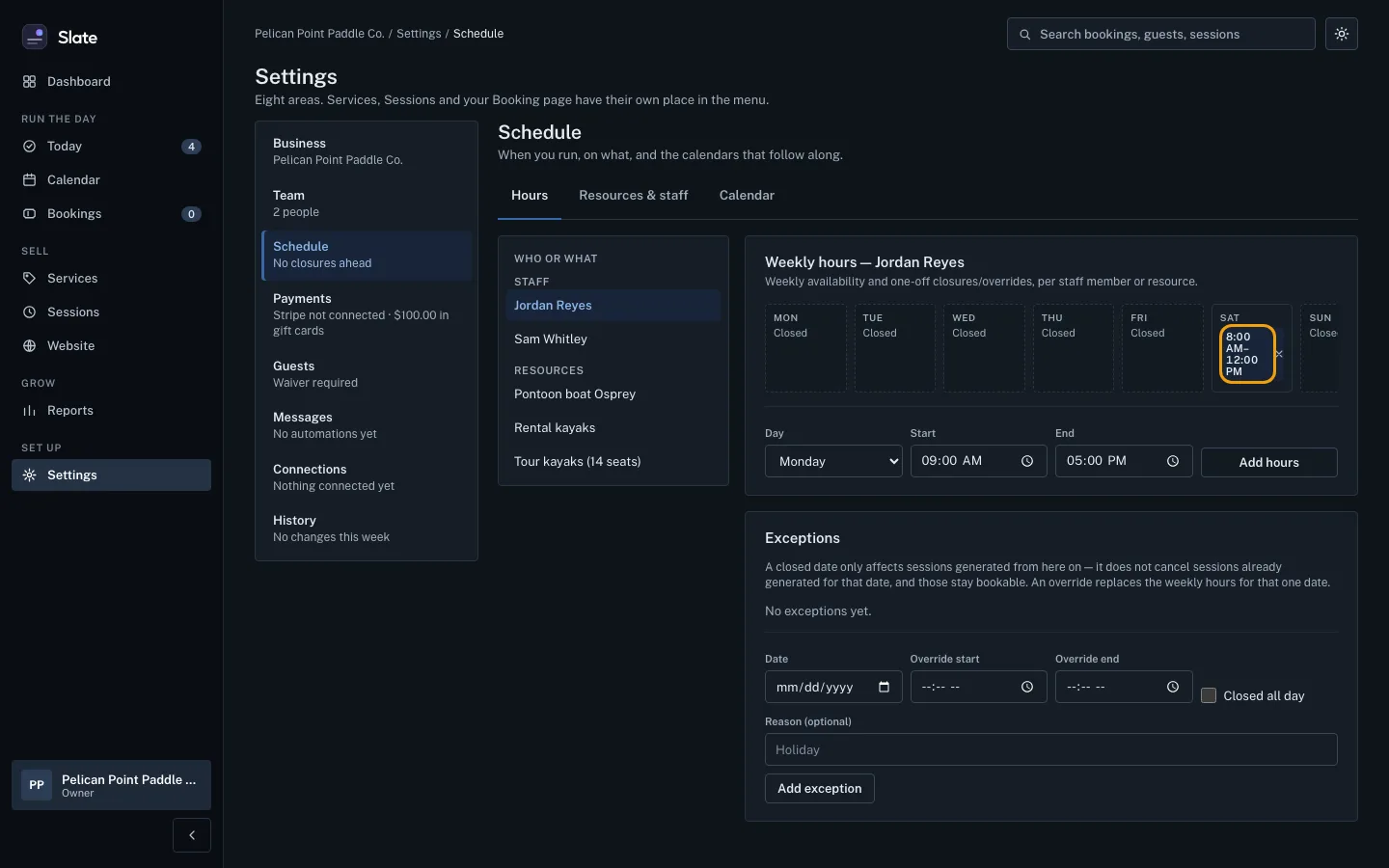Switch to the Resources & staff tab

634,196
